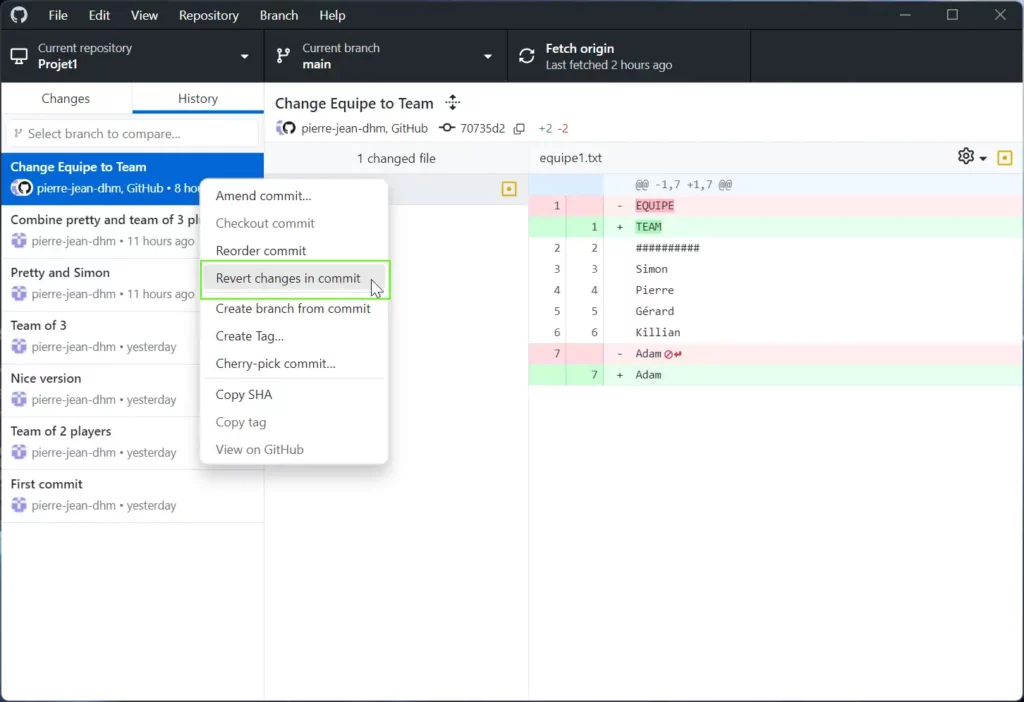Click the 1 changed file label
Screen dimensions: 1024x702
click(x=396, y=158)
